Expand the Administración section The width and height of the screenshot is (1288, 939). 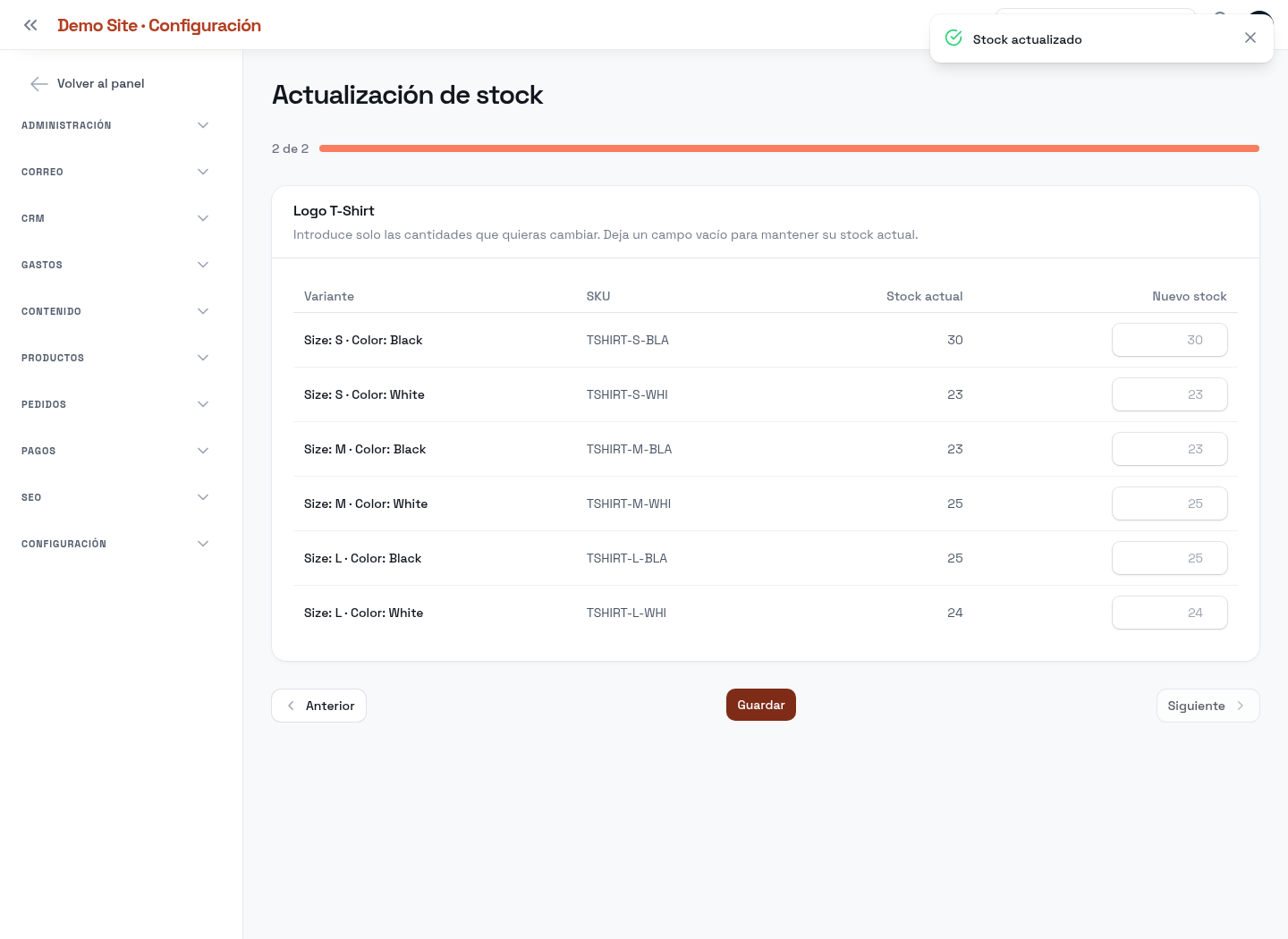tap(114, 125)
